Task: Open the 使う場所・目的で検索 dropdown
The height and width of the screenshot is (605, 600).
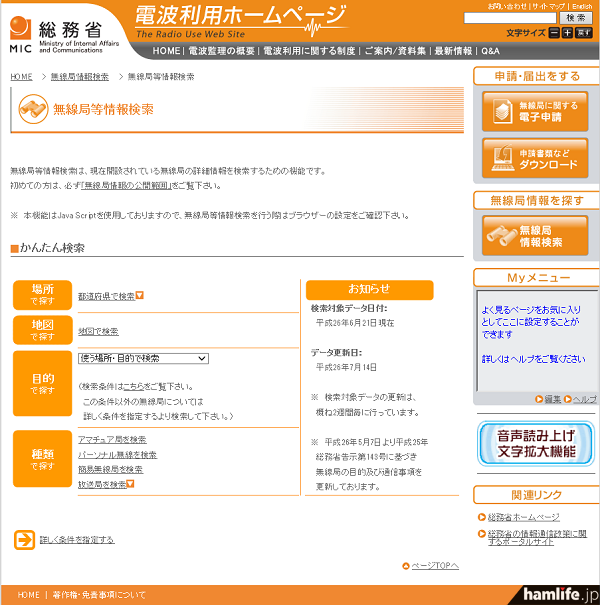Action: click(x=143, y=358)
